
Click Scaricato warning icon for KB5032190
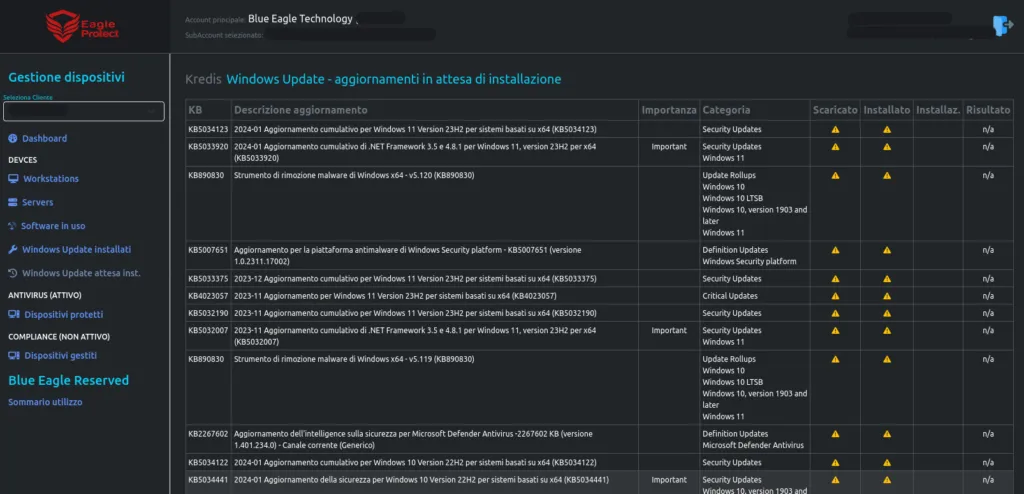[835, 313]
